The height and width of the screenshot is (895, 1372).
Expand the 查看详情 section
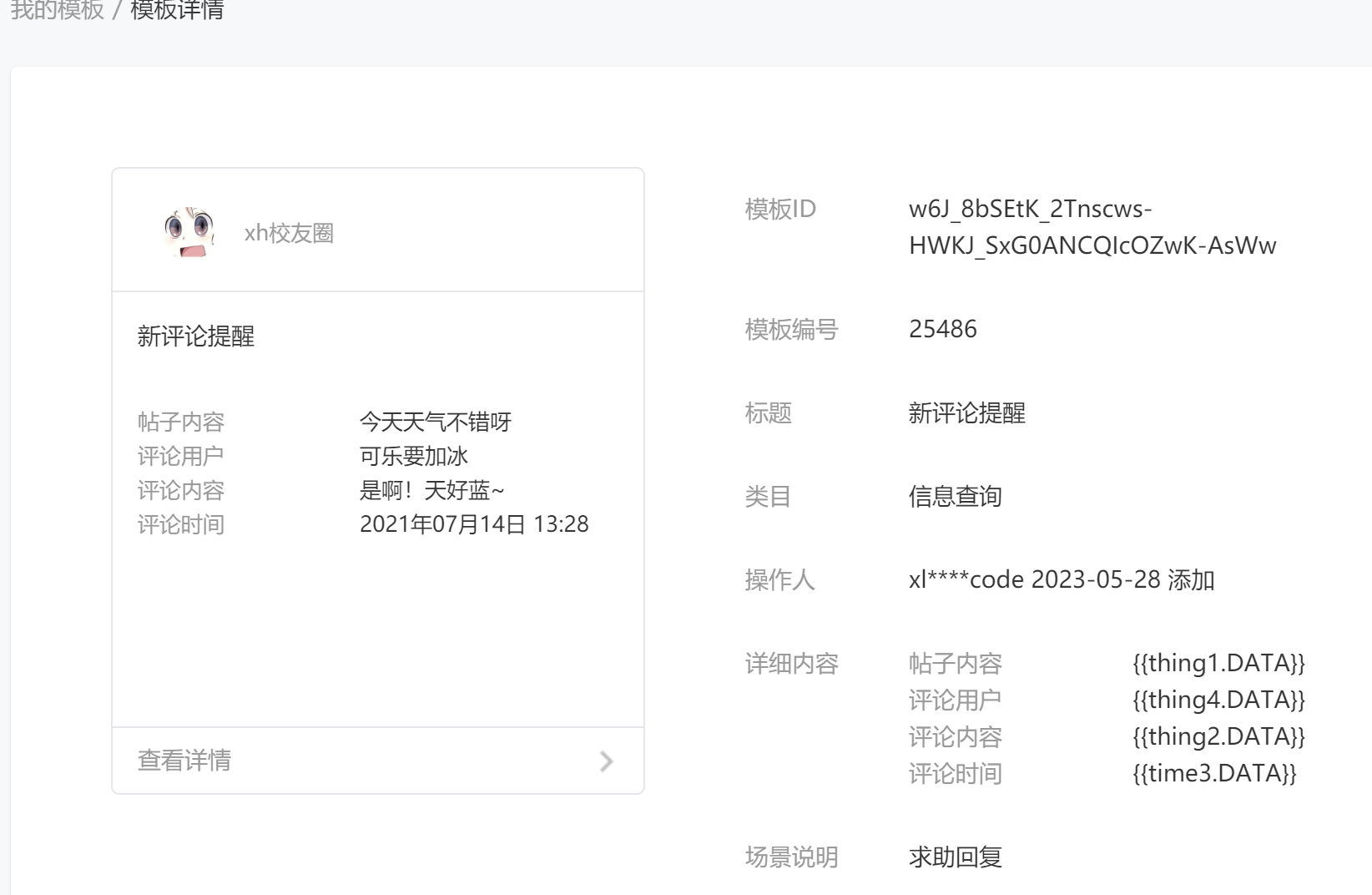tap(184, 761)
